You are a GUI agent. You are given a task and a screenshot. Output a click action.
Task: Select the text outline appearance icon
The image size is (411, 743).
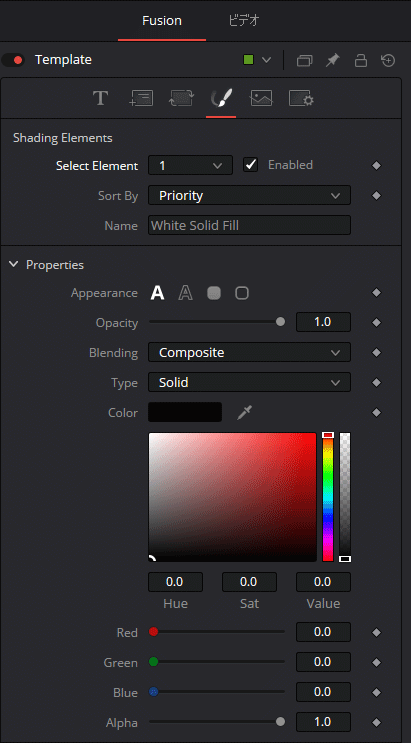pos(185,293)
